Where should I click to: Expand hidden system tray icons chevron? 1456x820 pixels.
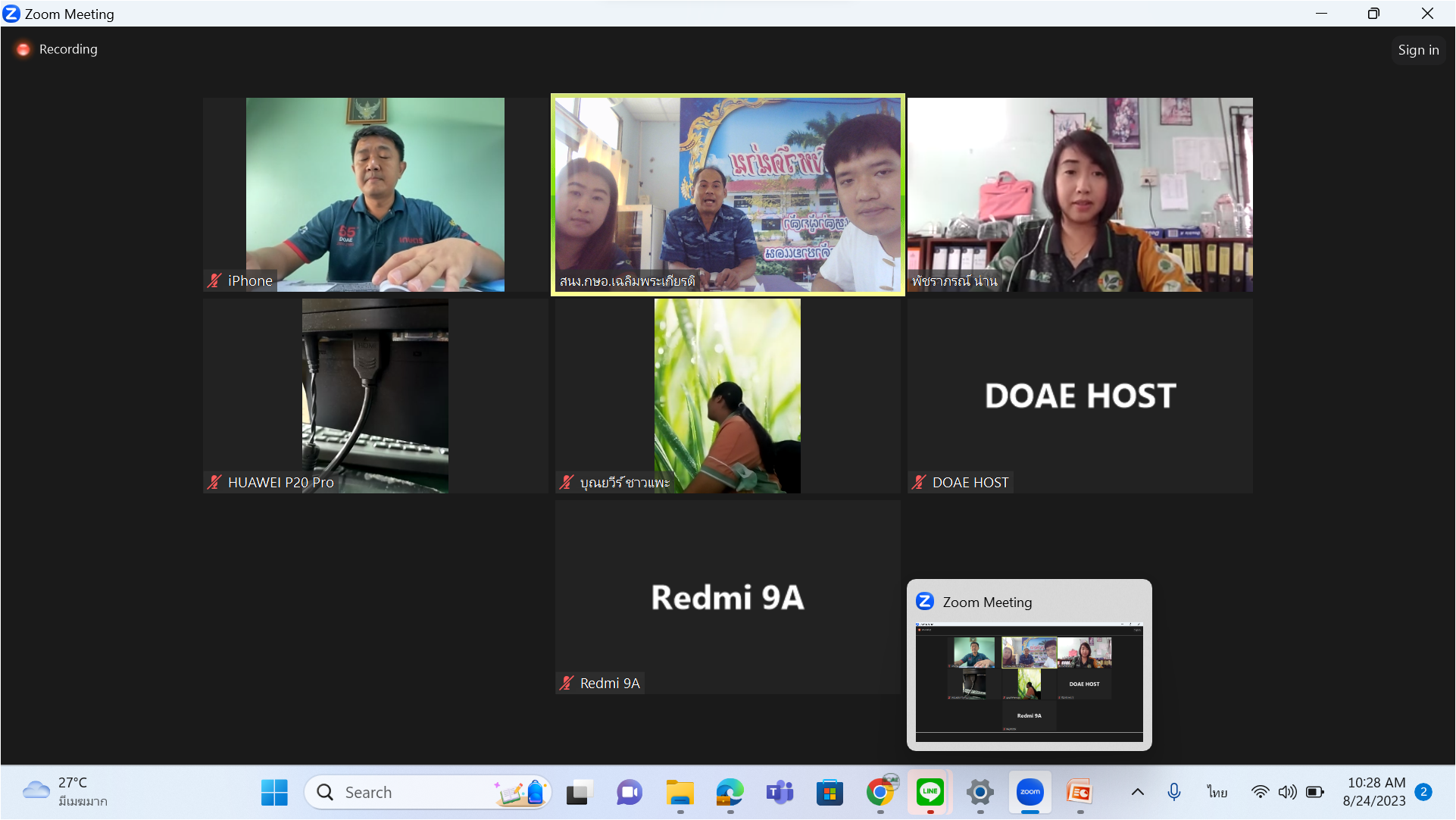(x=1137, y=793)
